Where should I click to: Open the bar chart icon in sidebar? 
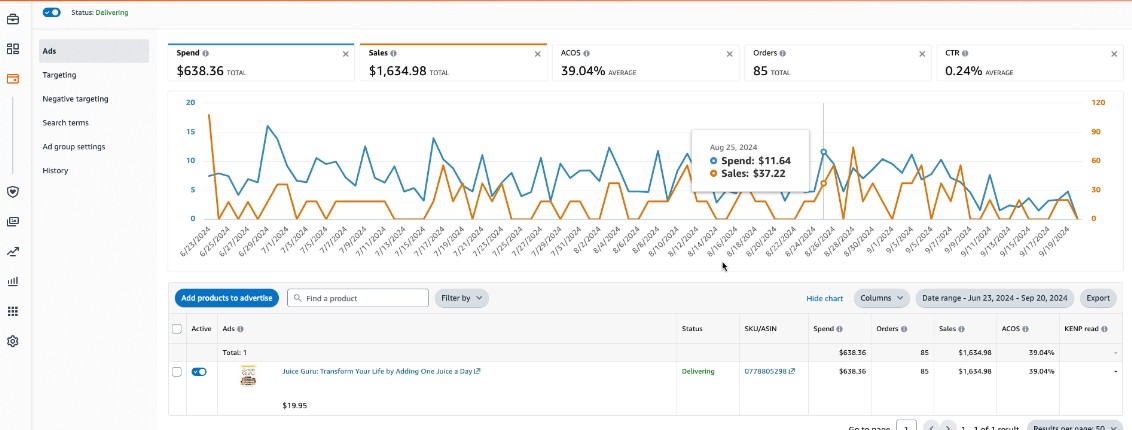[x=13, y=281]
